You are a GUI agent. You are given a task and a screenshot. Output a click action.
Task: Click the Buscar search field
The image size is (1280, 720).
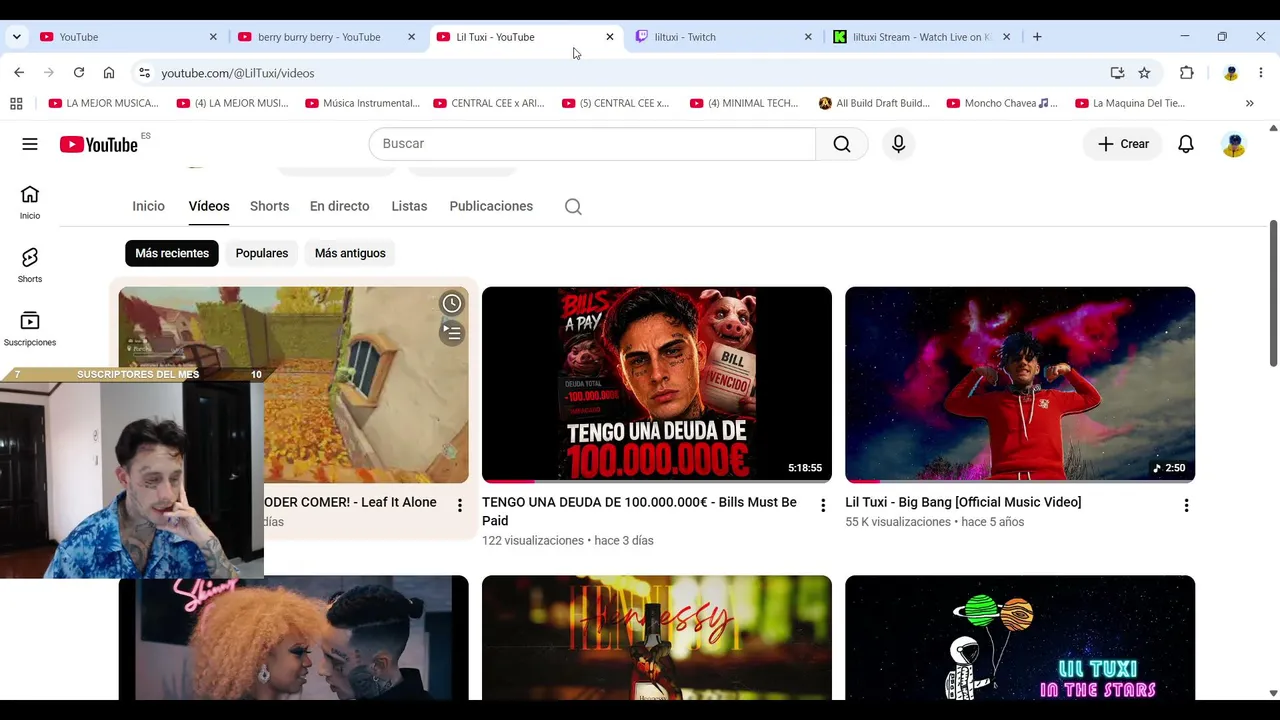(x=592, y=144)
